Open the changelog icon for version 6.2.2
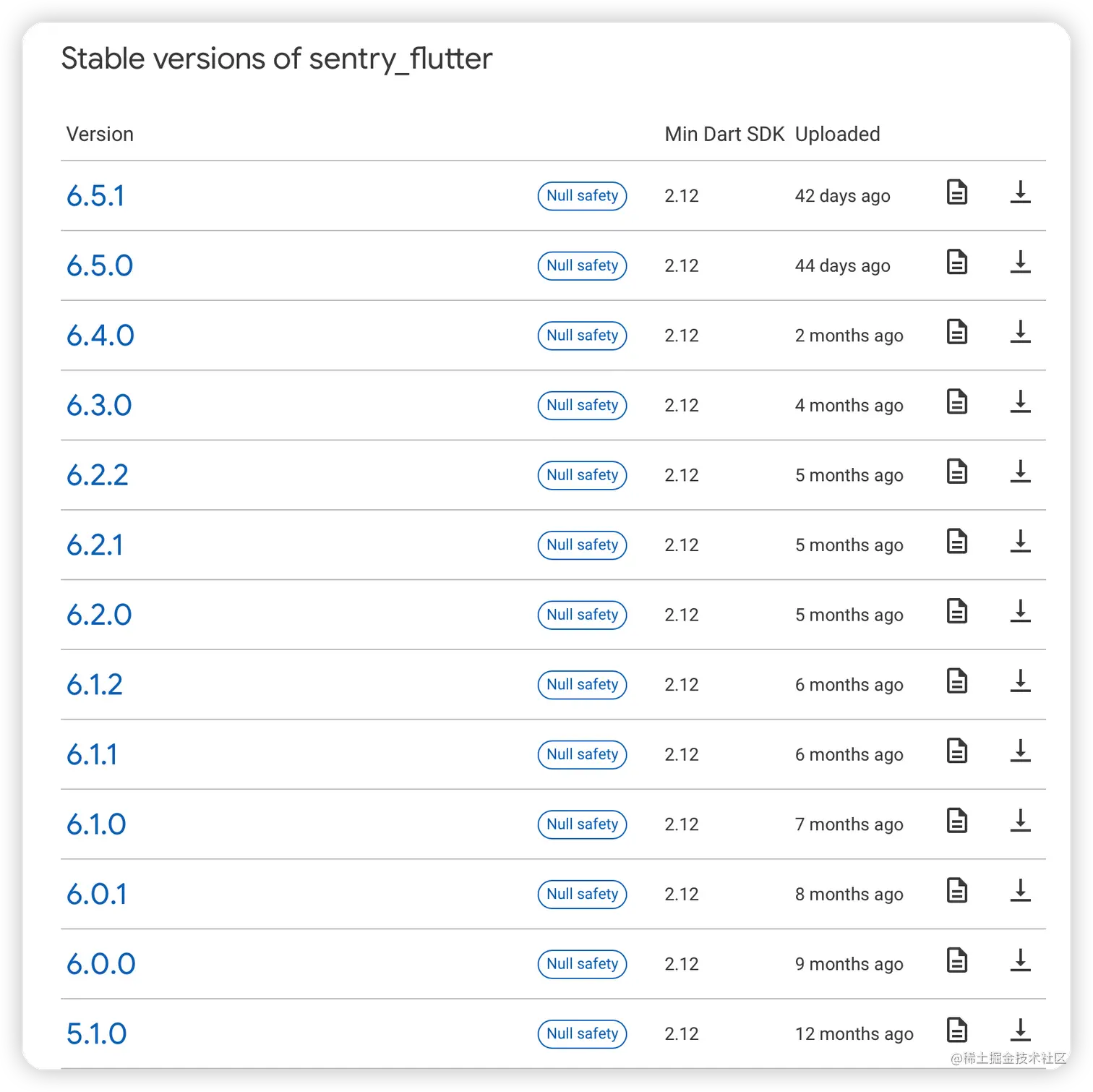1093x1092 pixels. tap(956, 472)
